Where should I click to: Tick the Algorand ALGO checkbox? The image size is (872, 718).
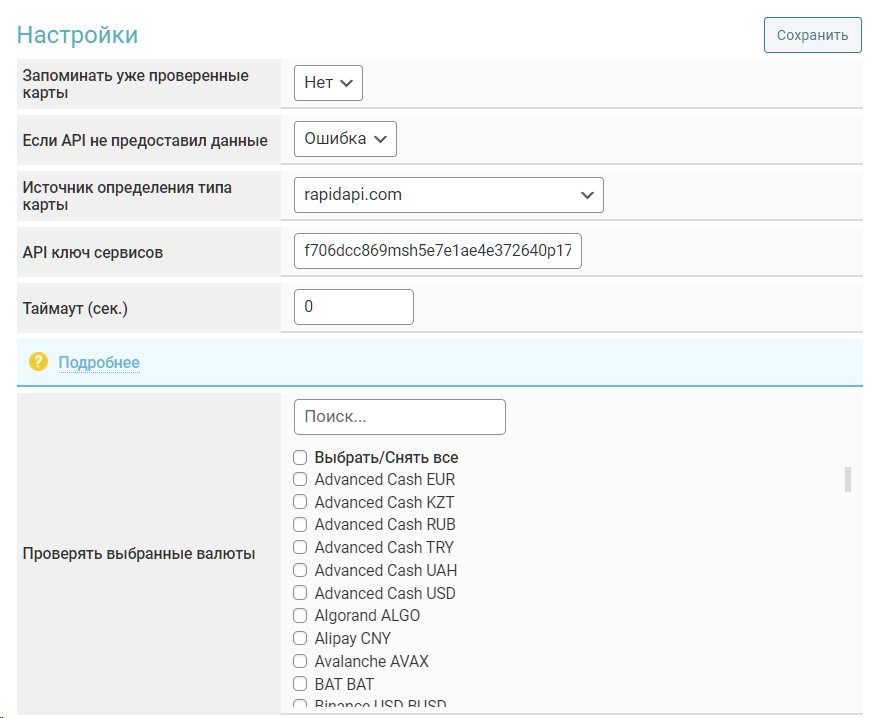(300, 615)
